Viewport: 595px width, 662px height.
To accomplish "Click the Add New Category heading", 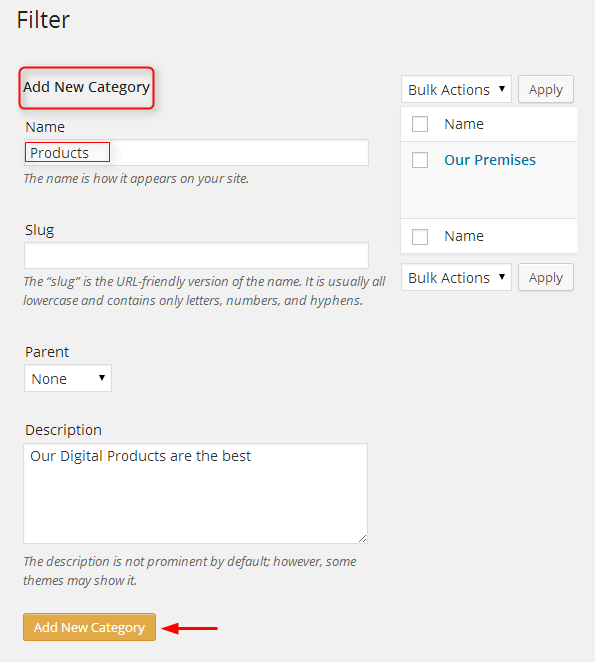I will 87,87.
